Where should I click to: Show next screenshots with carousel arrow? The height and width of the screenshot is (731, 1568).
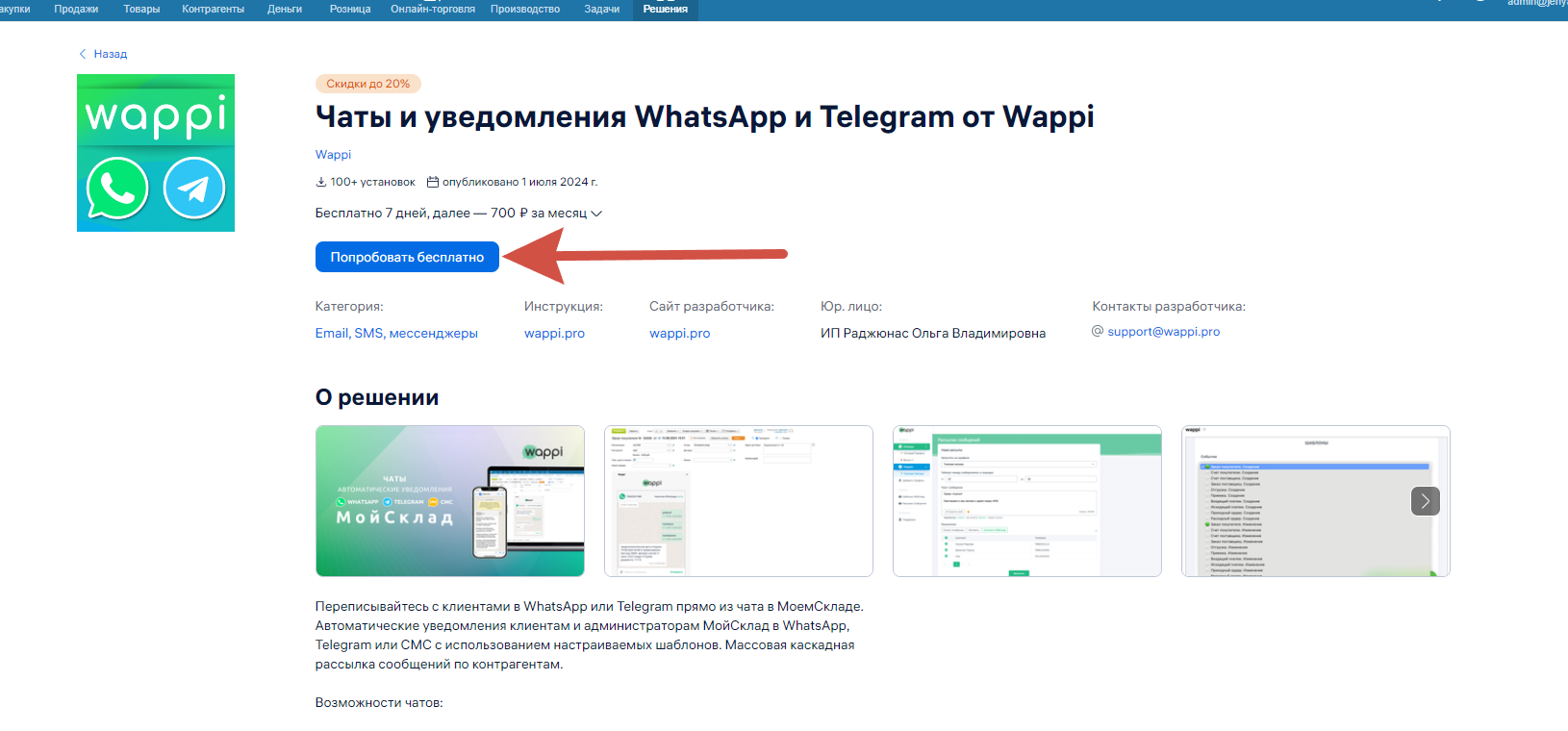(1425, 501)
